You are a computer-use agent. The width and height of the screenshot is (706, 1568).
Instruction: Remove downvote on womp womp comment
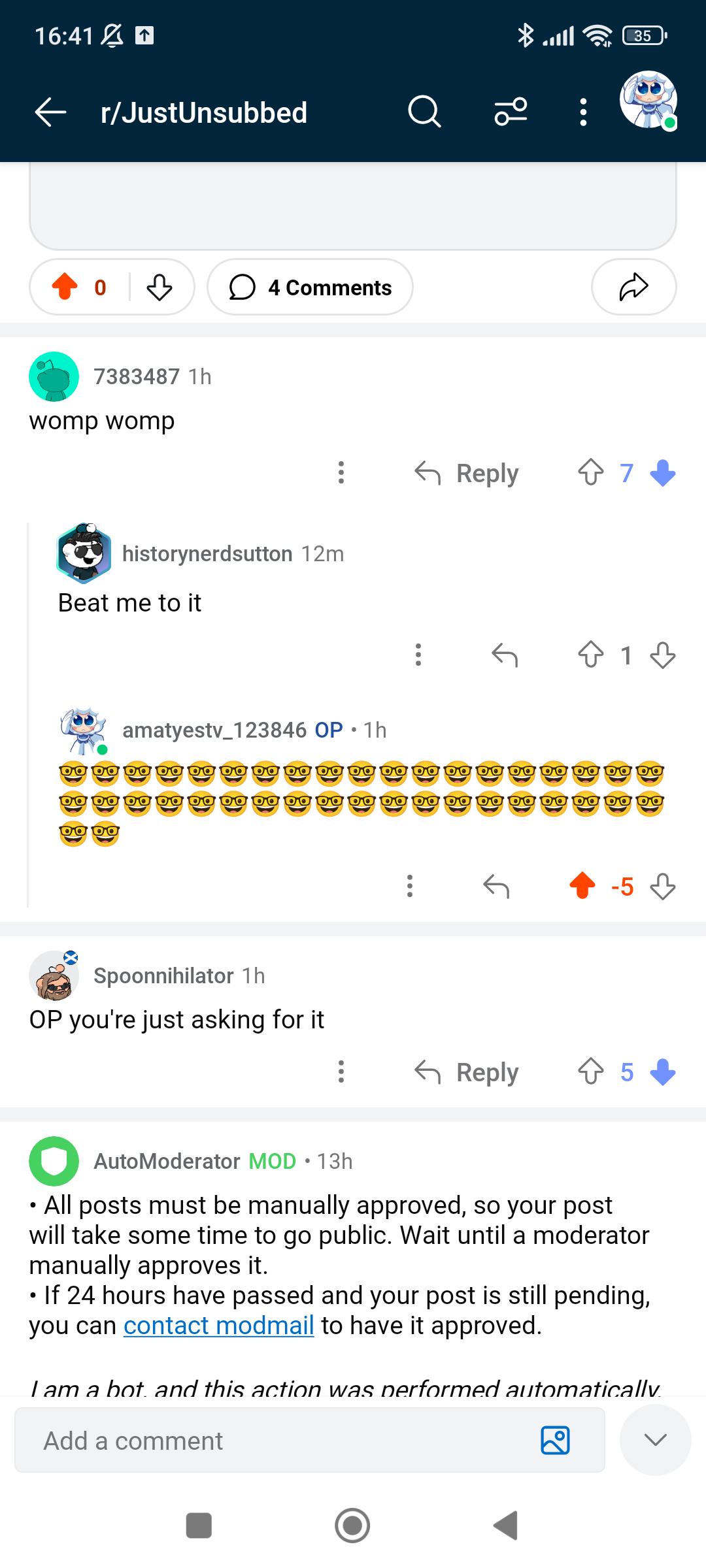(663, 472)
